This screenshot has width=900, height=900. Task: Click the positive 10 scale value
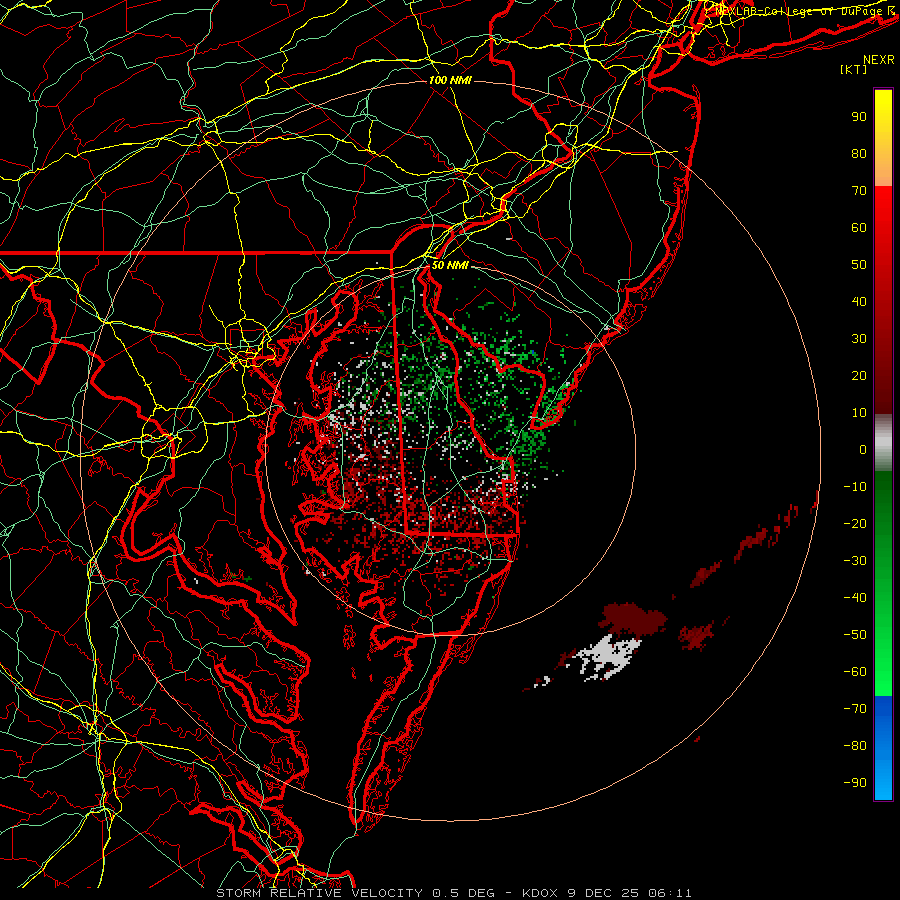(859, 413)
